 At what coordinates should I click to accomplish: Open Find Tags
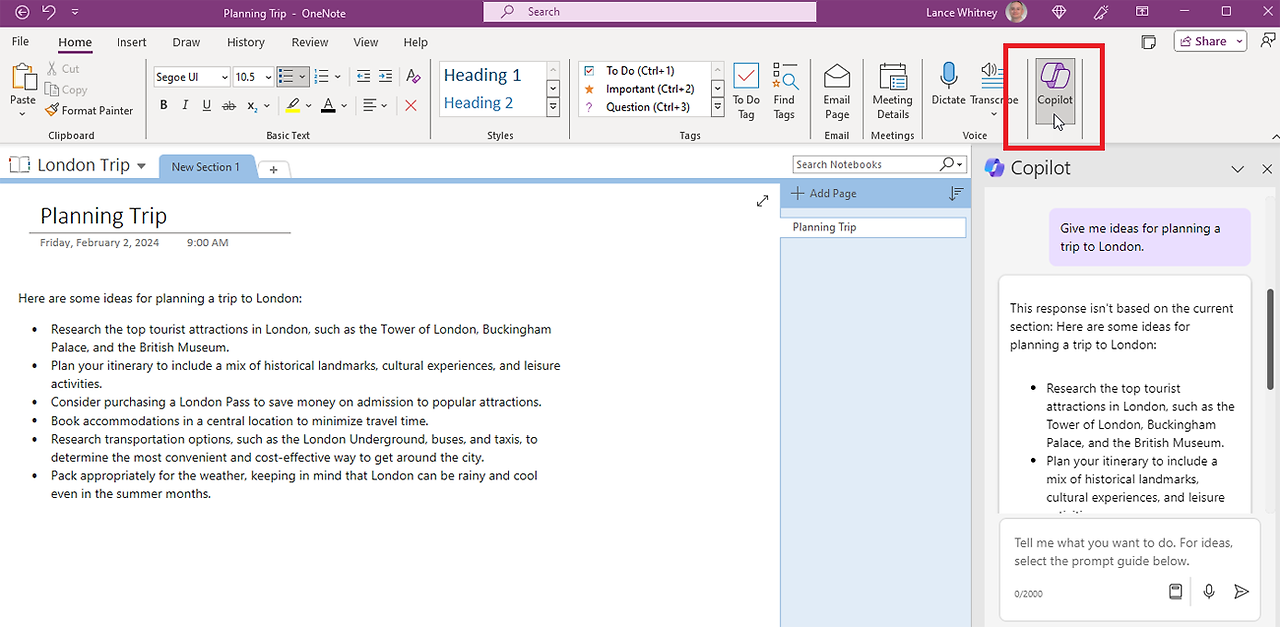(784, 92)
